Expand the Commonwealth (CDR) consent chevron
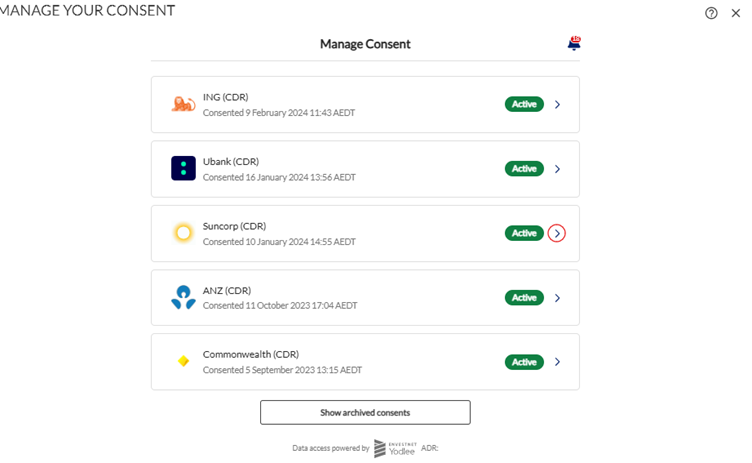This screenshot has width=752, height=463. (557, 362)
